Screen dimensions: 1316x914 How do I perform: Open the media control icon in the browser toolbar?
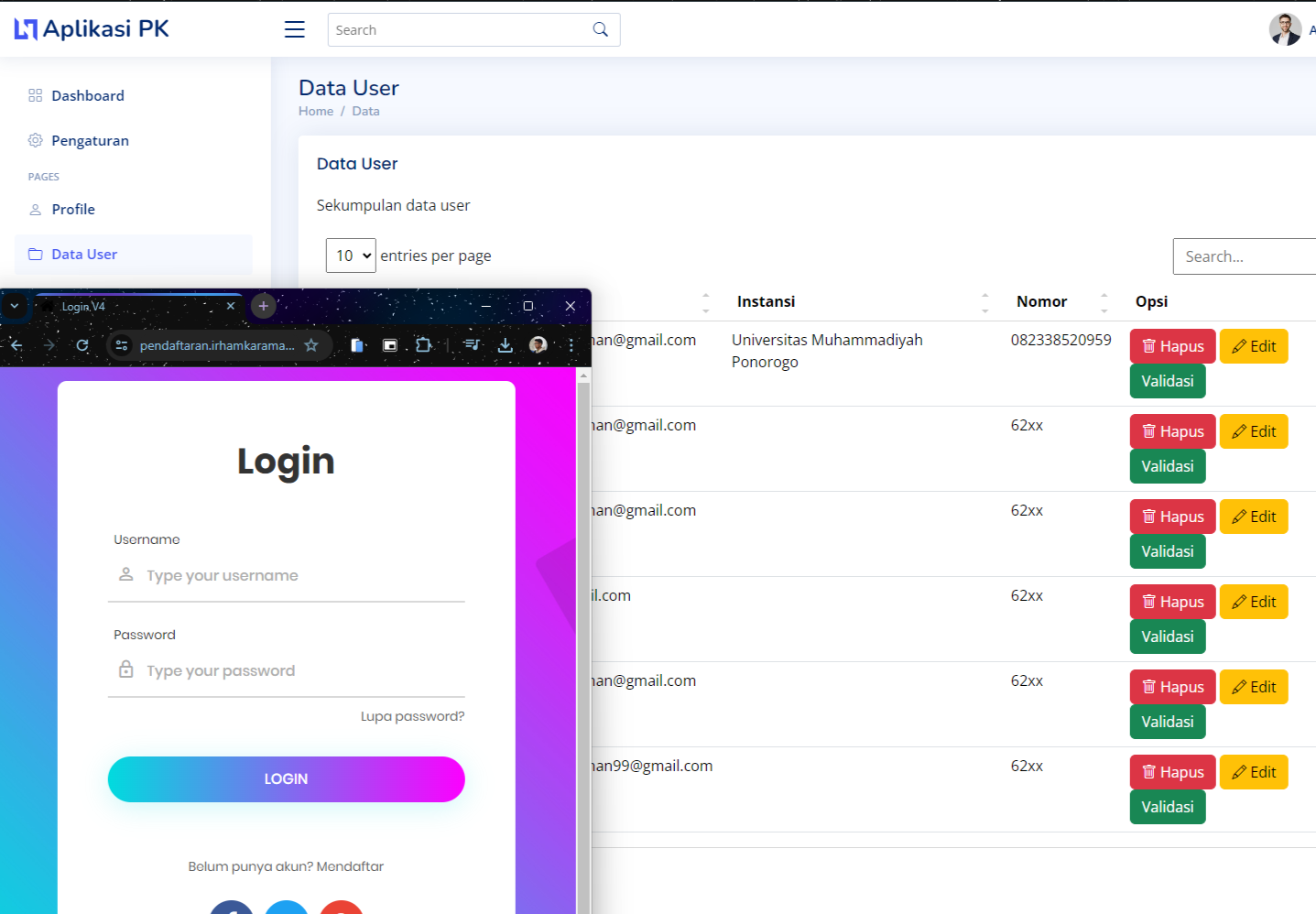[472, 345]
